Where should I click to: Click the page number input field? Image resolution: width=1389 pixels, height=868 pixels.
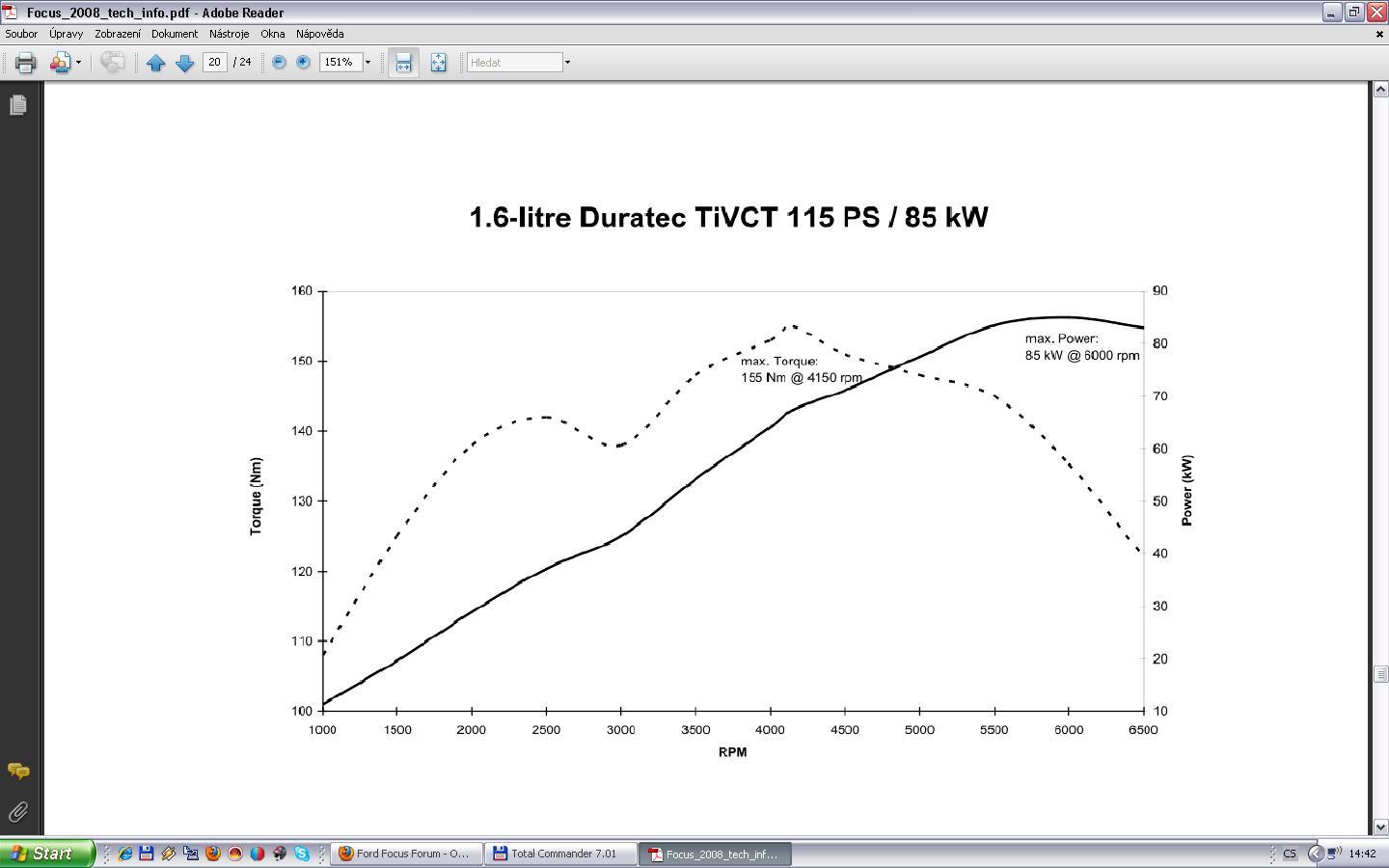point(214,62)
